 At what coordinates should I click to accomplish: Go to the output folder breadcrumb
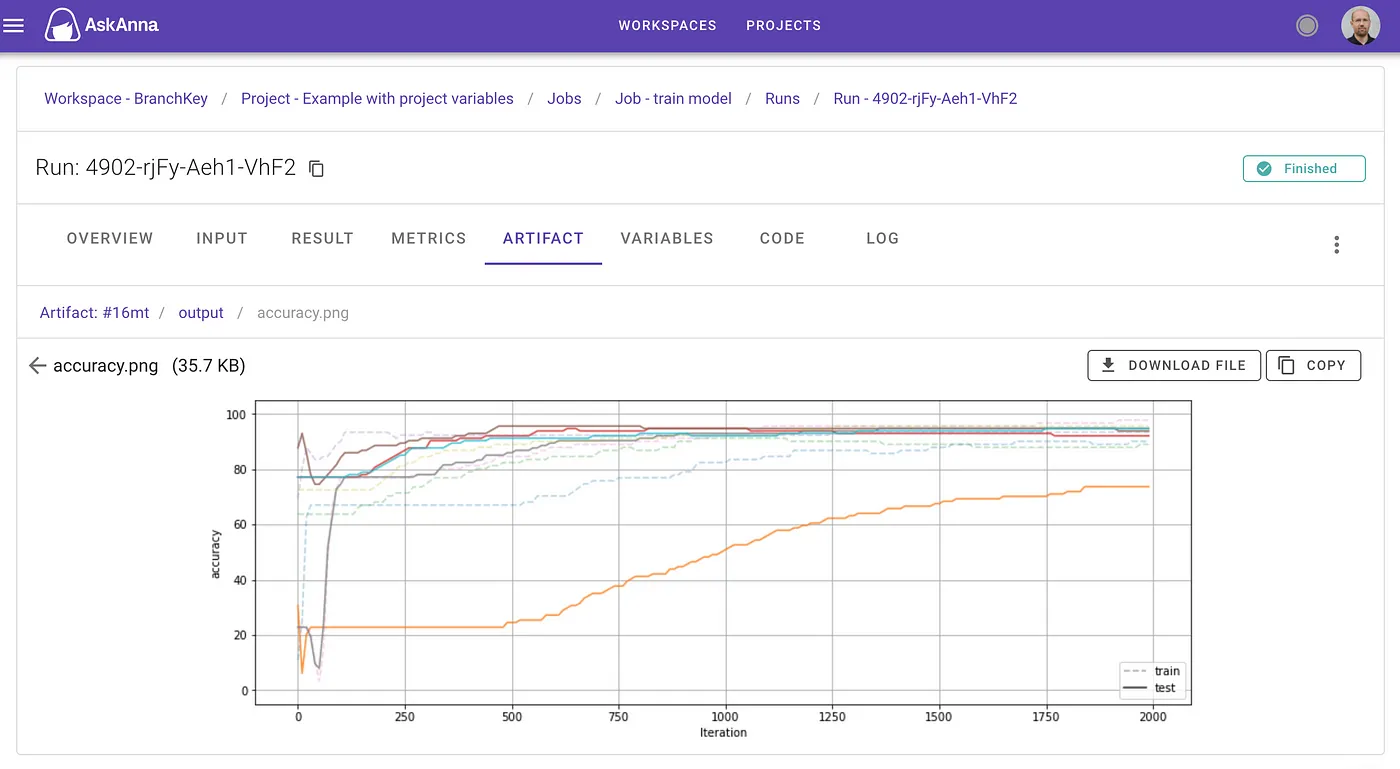[x=201, y=313]
